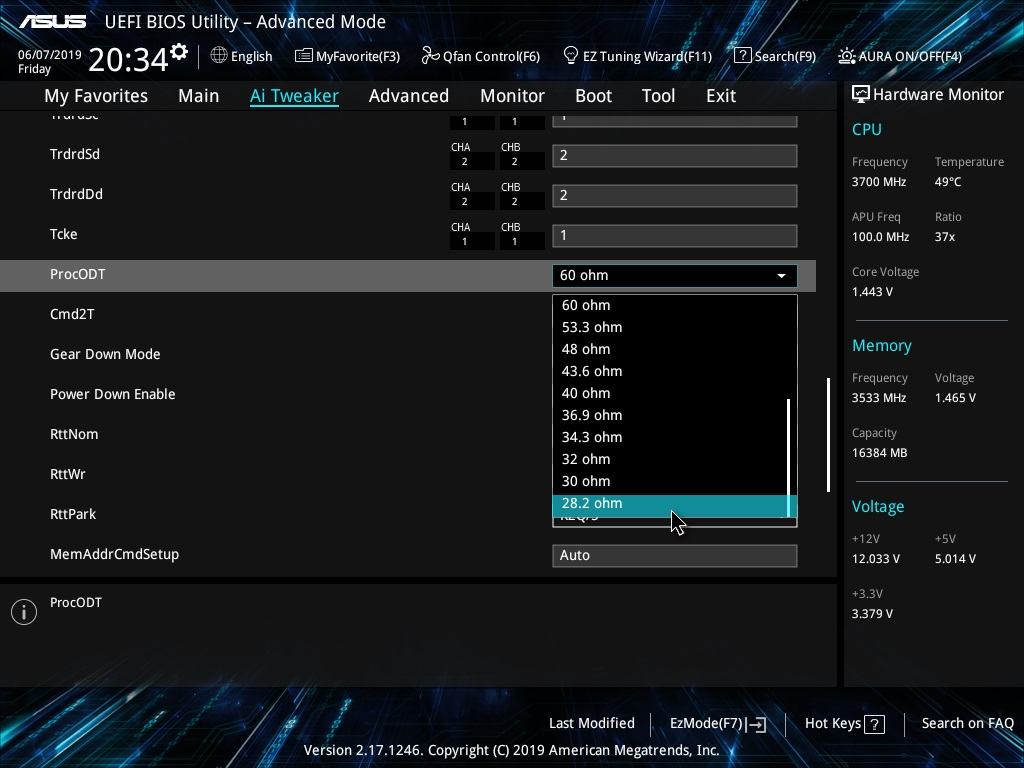The image size is (1024, 768).
Task: Choose the 40 ohm option
Action: point(671,393)
